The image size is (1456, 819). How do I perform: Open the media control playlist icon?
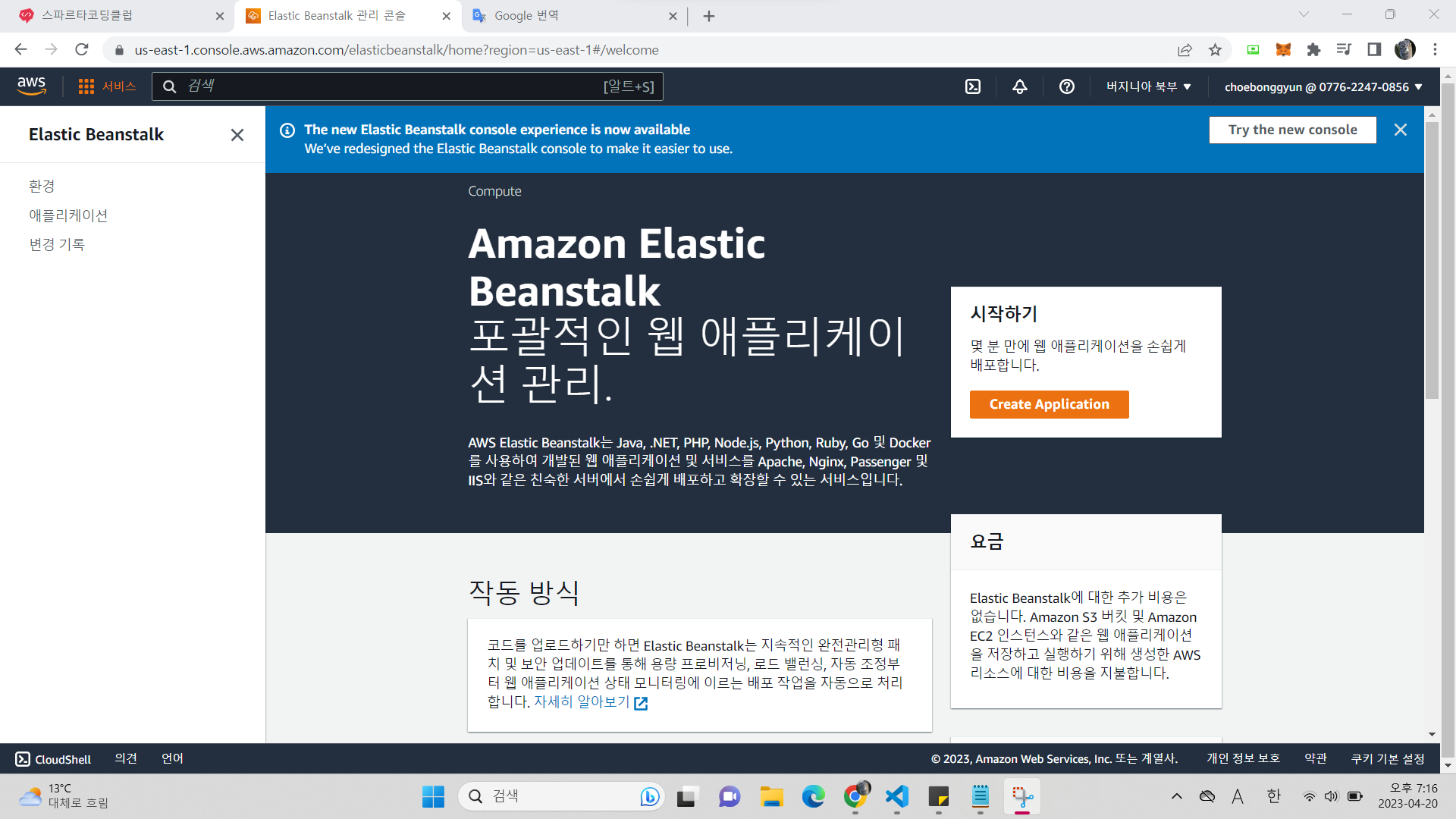pos(1344,50)
